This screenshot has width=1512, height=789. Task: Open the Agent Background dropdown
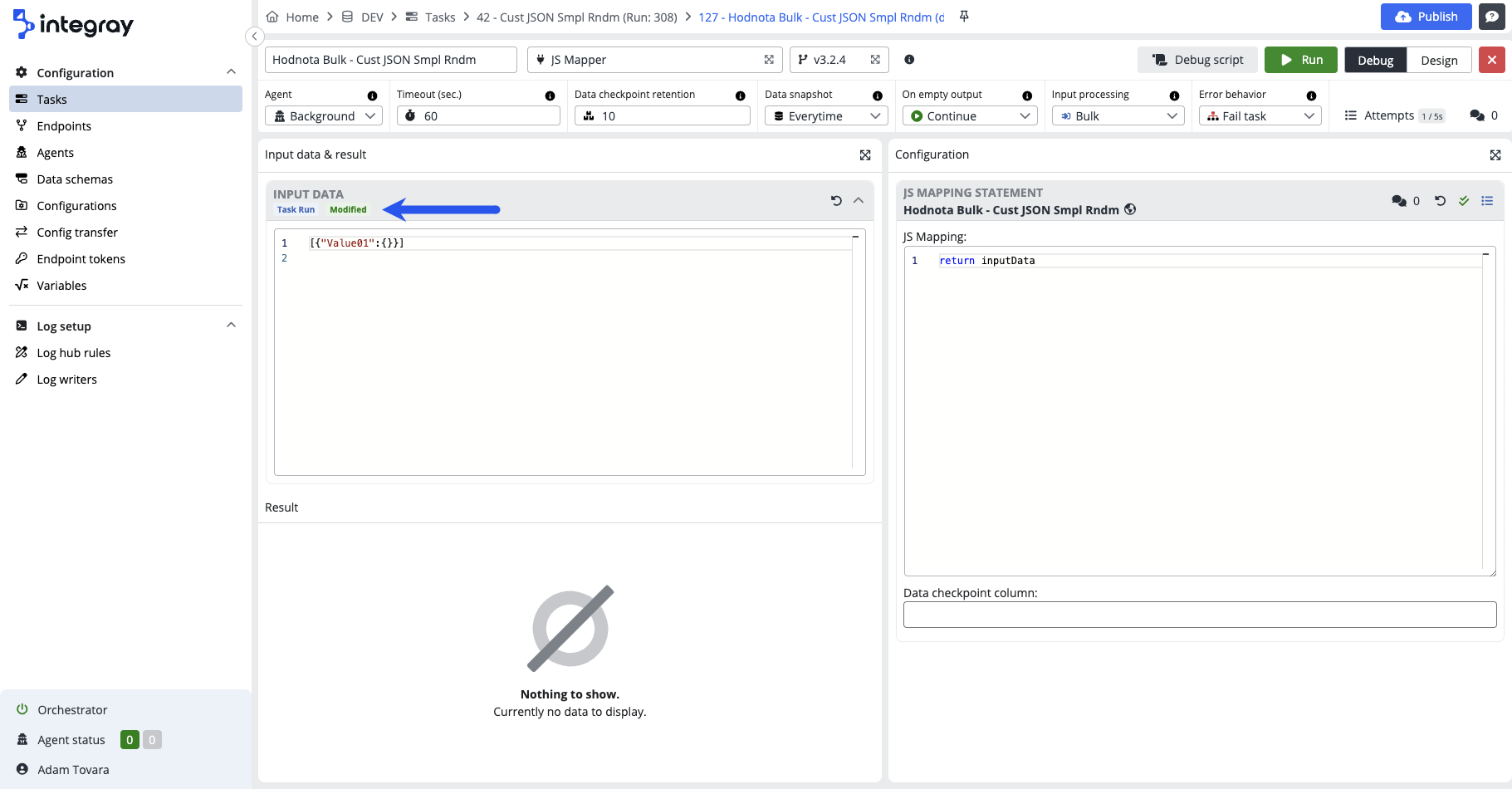[x=324, y=116]
